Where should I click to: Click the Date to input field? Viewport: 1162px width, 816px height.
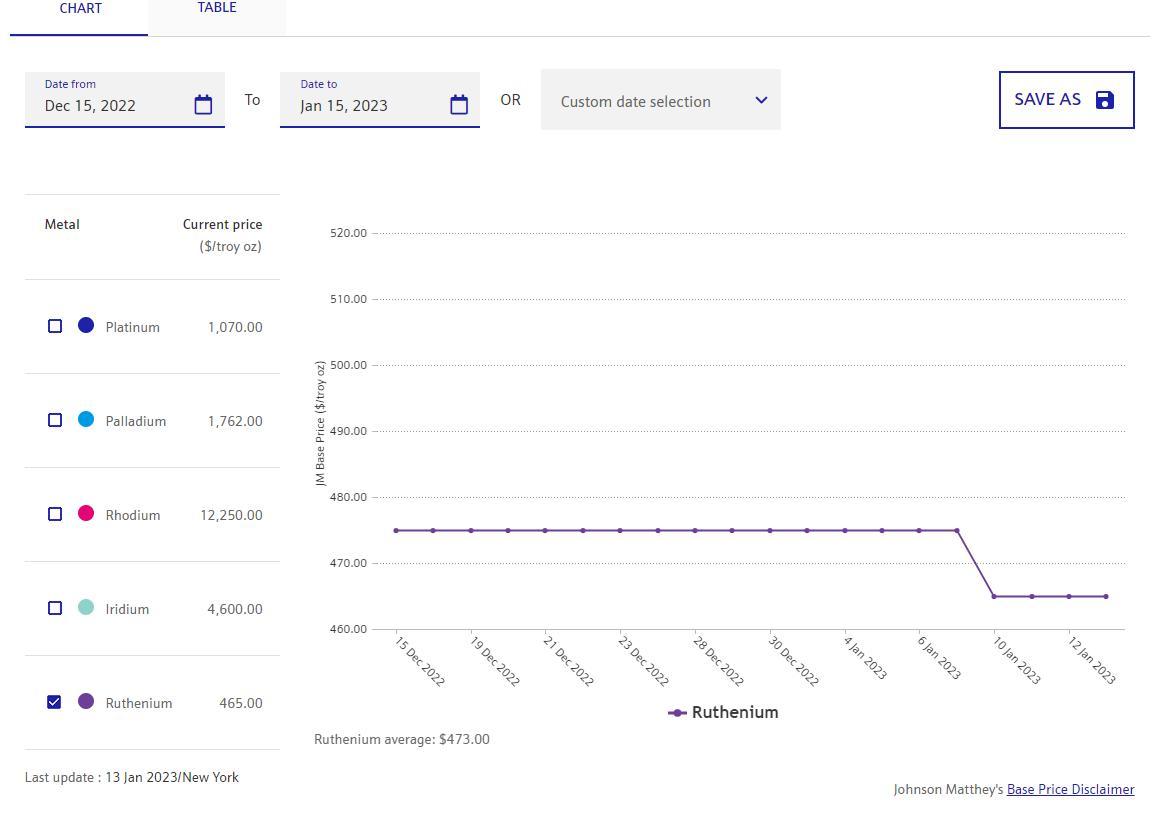[366, 105]
